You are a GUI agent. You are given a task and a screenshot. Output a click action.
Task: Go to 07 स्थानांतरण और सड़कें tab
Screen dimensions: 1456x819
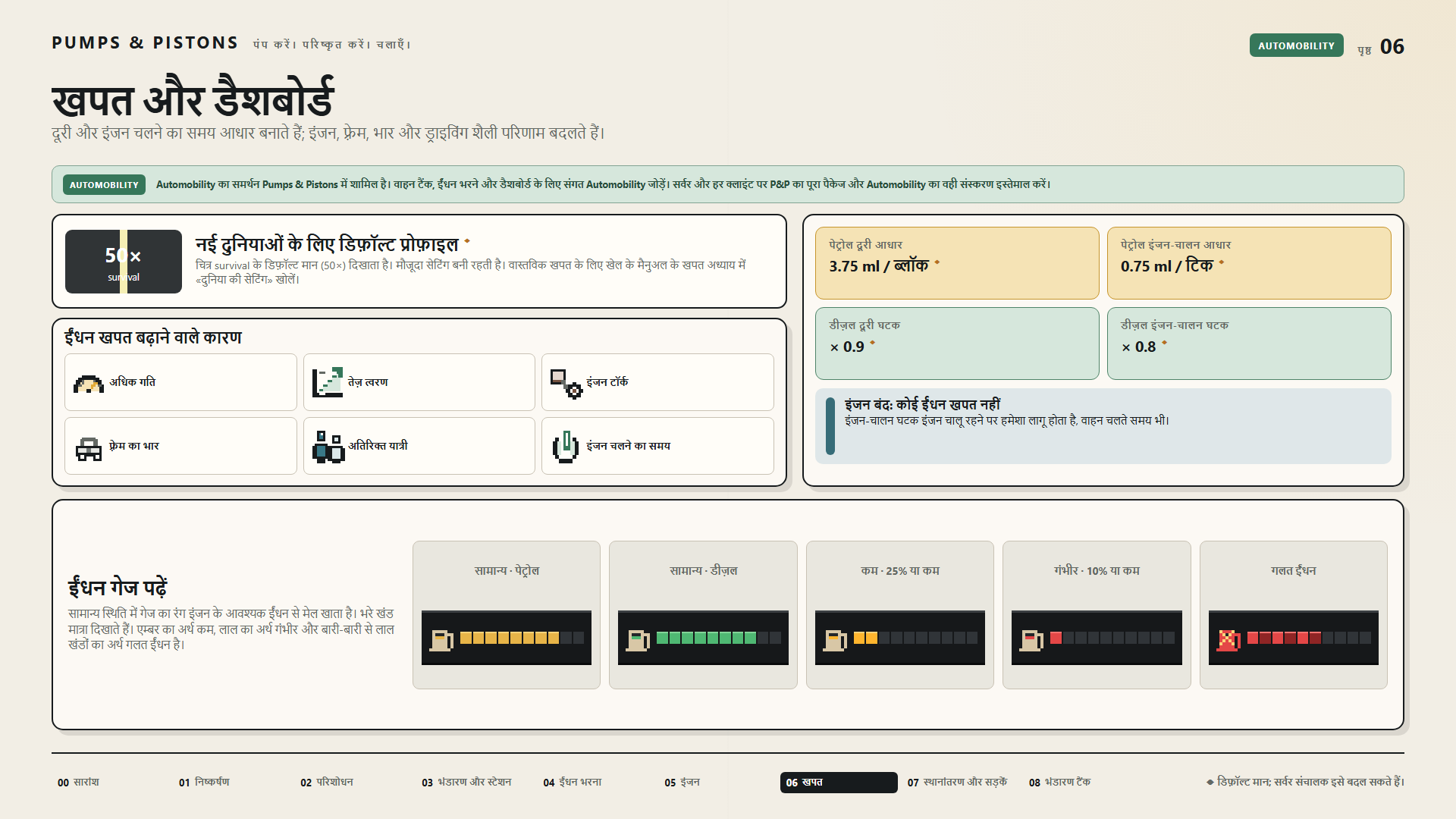[x=957, y=782]
